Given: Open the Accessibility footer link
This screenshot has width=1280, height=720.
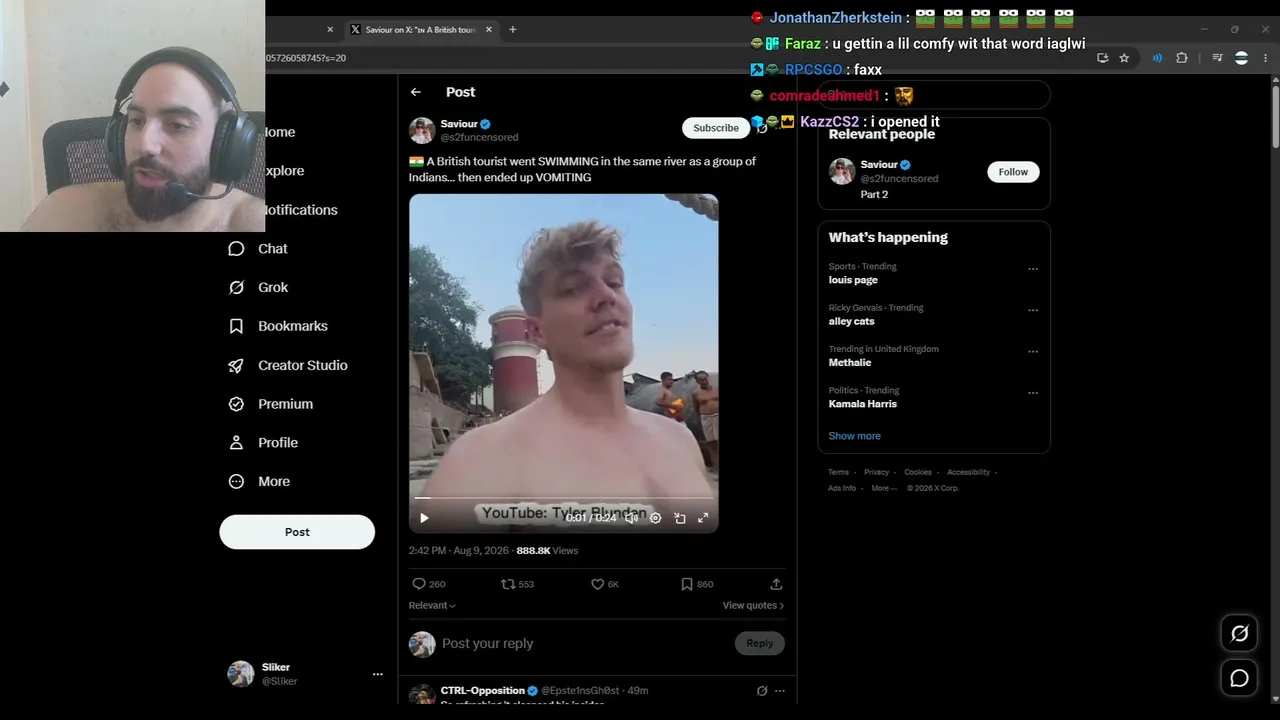Looking at the screenshot, I should [x=968, y=472].
